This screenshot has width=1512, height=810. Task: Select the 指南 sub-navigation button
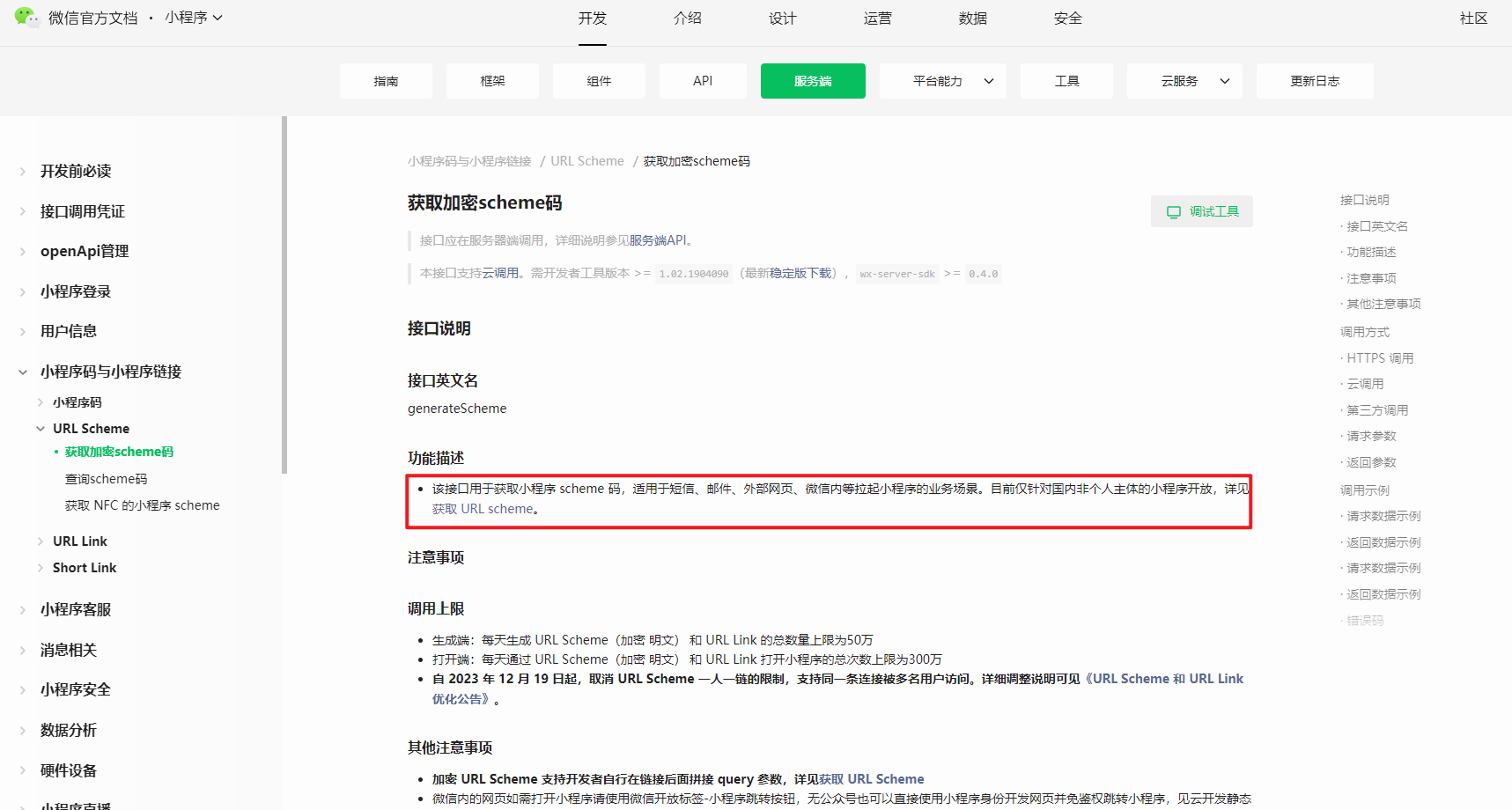pos(386,81)
